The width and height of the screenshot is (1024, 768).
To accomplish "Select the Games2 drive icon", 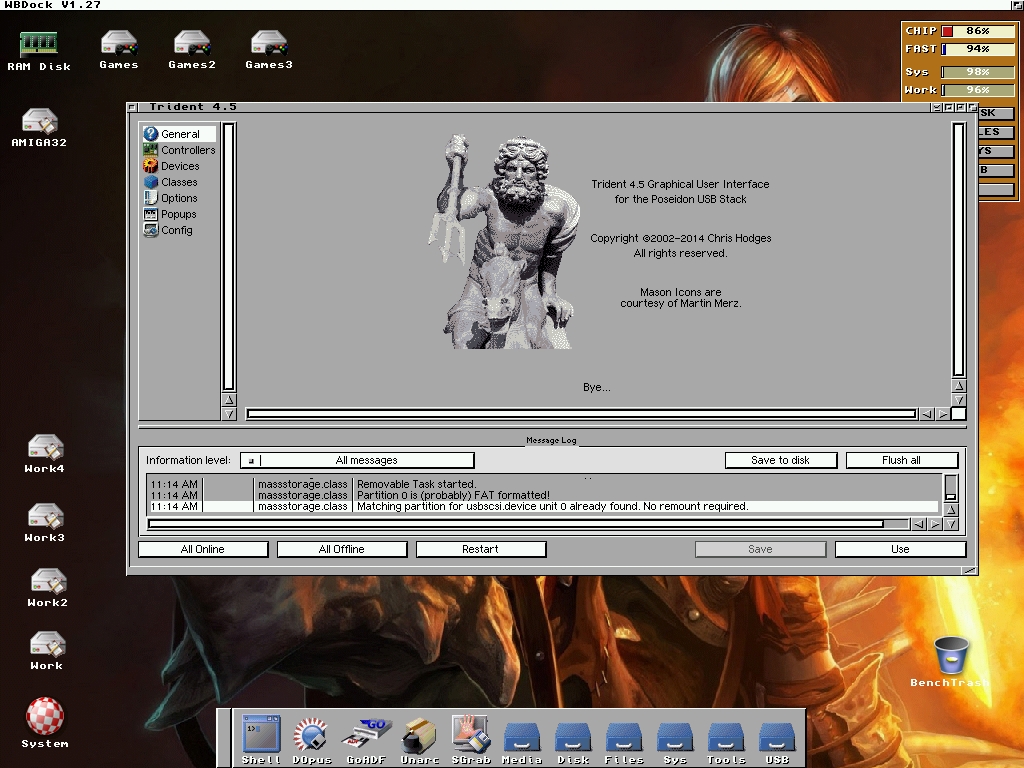I will point(191,50).
